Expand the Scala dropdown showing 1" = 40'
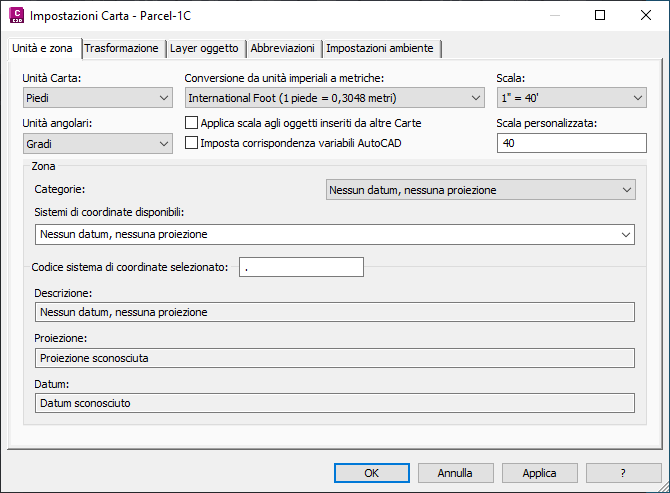 pos(572,98)
